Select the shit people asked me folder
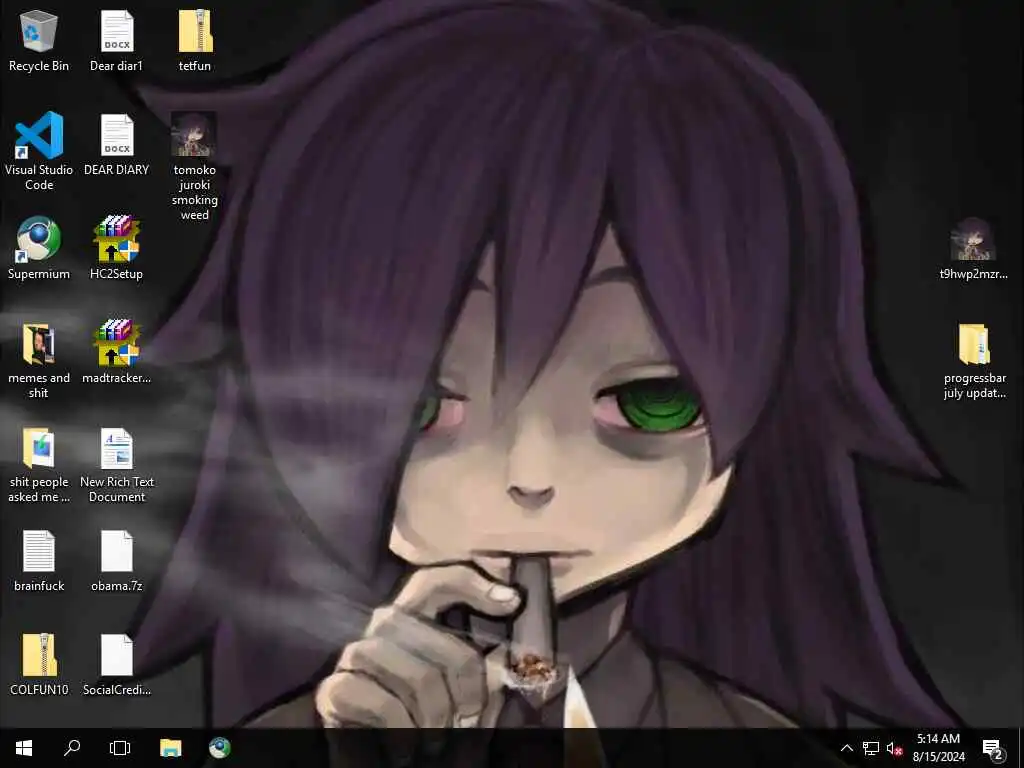This screenshot has width=1024, height=768. point(39,465)
